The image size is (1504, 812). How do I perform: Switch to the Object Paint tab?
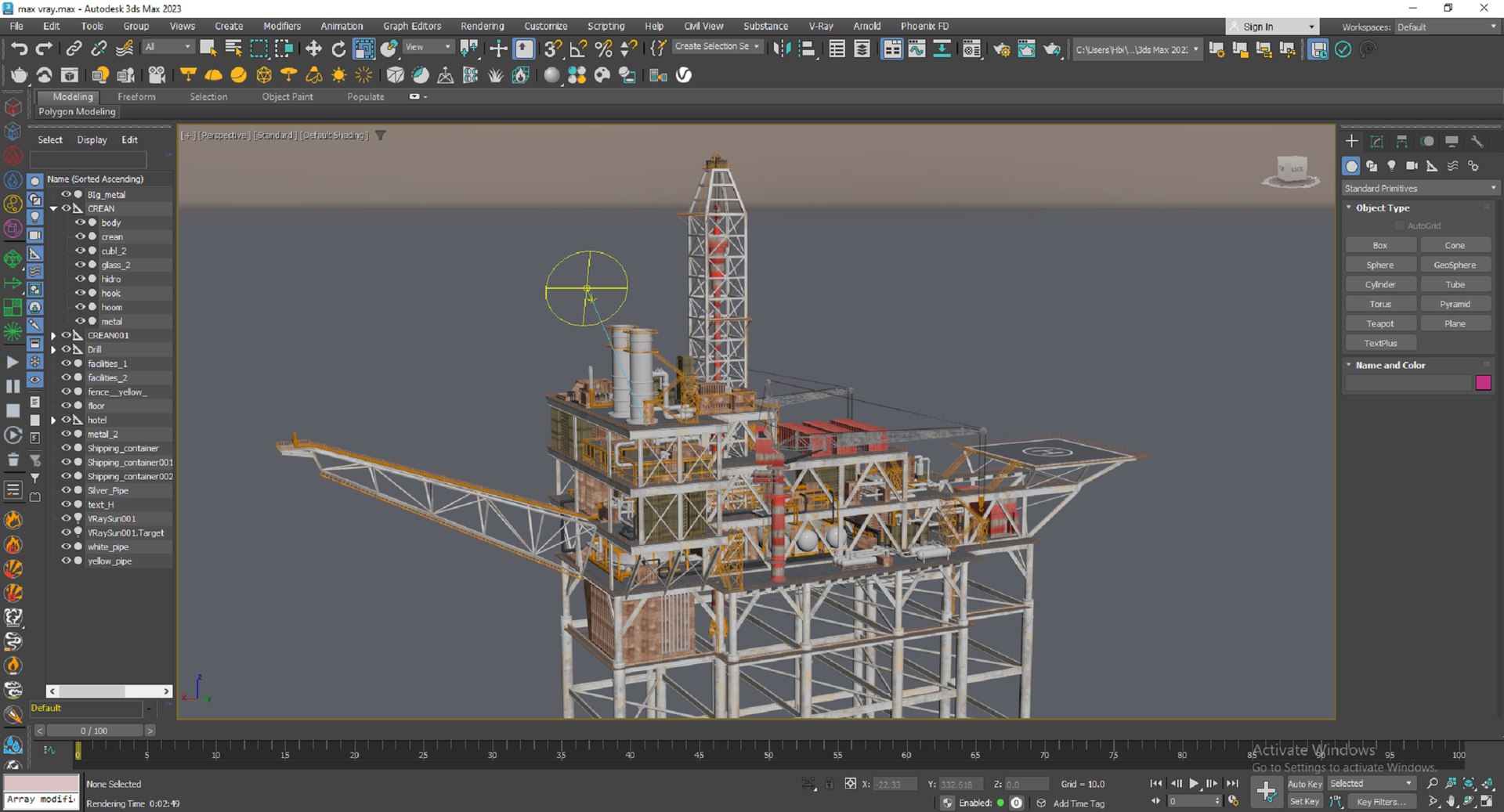tap(287, 96)
